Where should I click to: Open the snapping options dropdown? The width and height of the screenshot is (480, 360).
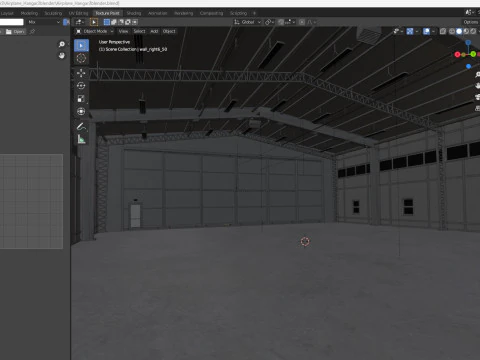(290, 22)
